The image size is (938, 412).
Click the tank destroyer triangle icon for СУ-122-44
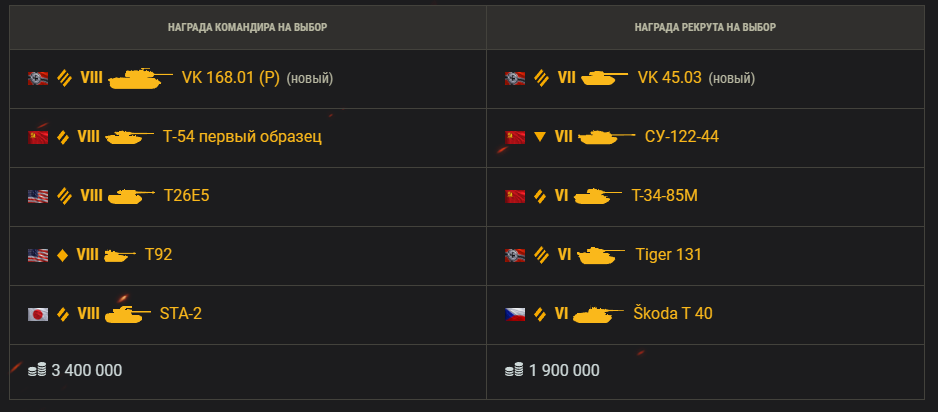[540, 137]
